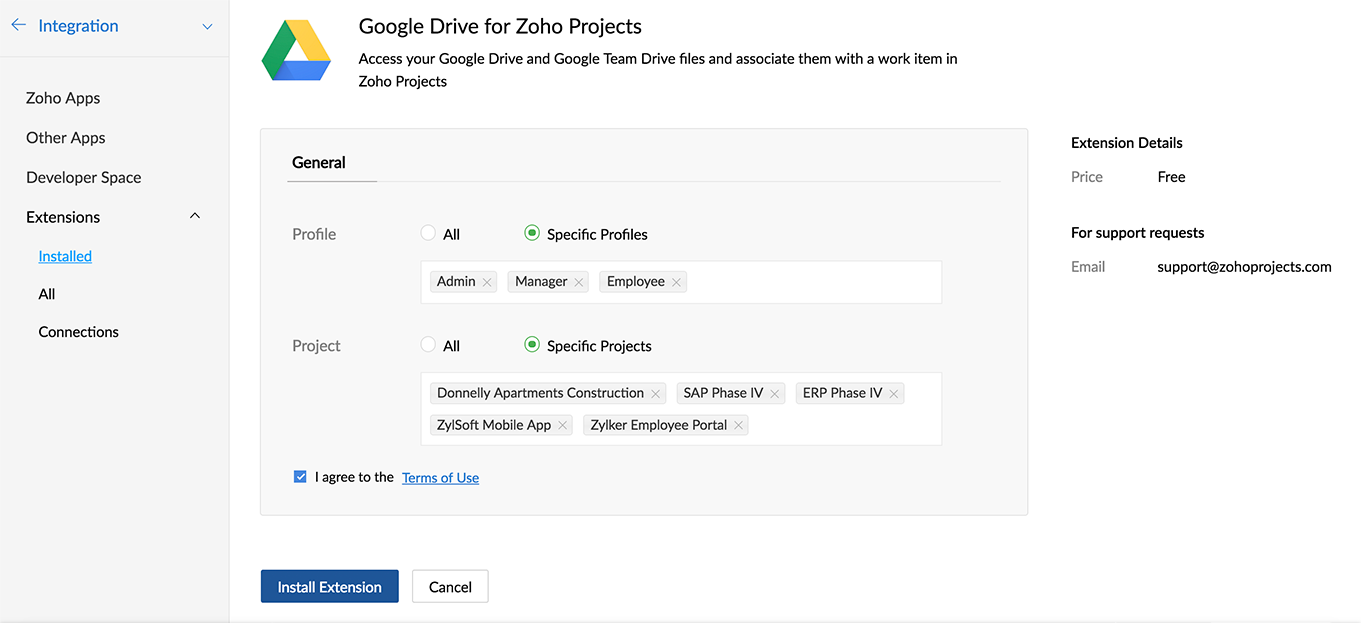
Task: Select the Specific Profiles radio button
Action: click(x=532, y=233)
